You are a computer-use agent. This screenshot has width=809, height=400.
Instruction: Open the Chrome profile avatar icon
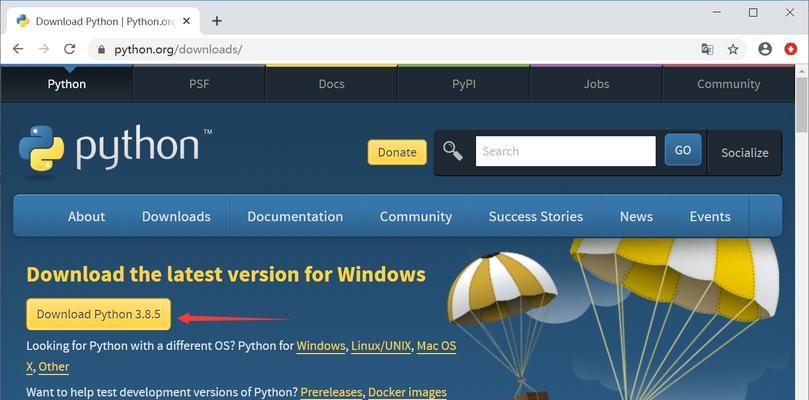tap(765, 49)
